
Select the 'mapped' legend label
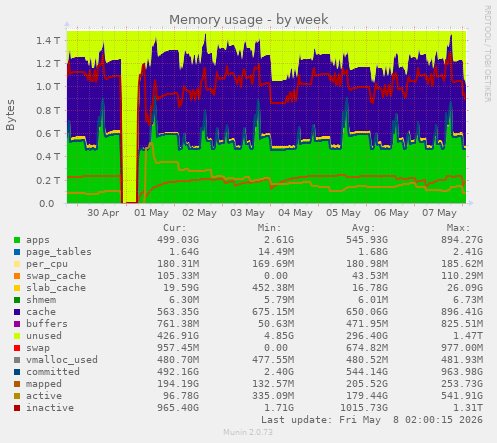(x=44, y=384)
